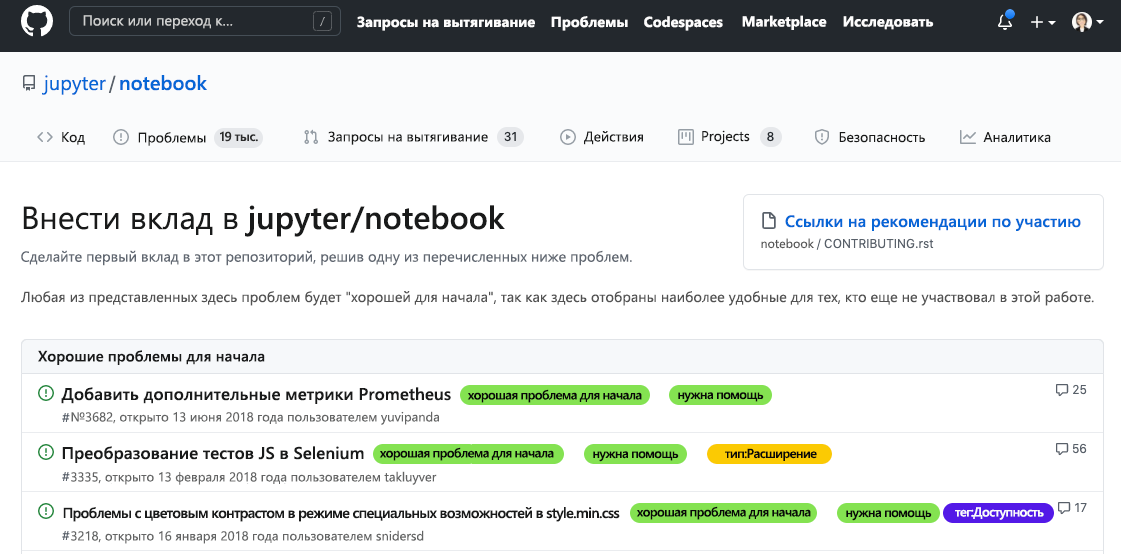
Task: Click 'хорошая проблема для начала' label on Prometheus issue
Action: point(555,395)
